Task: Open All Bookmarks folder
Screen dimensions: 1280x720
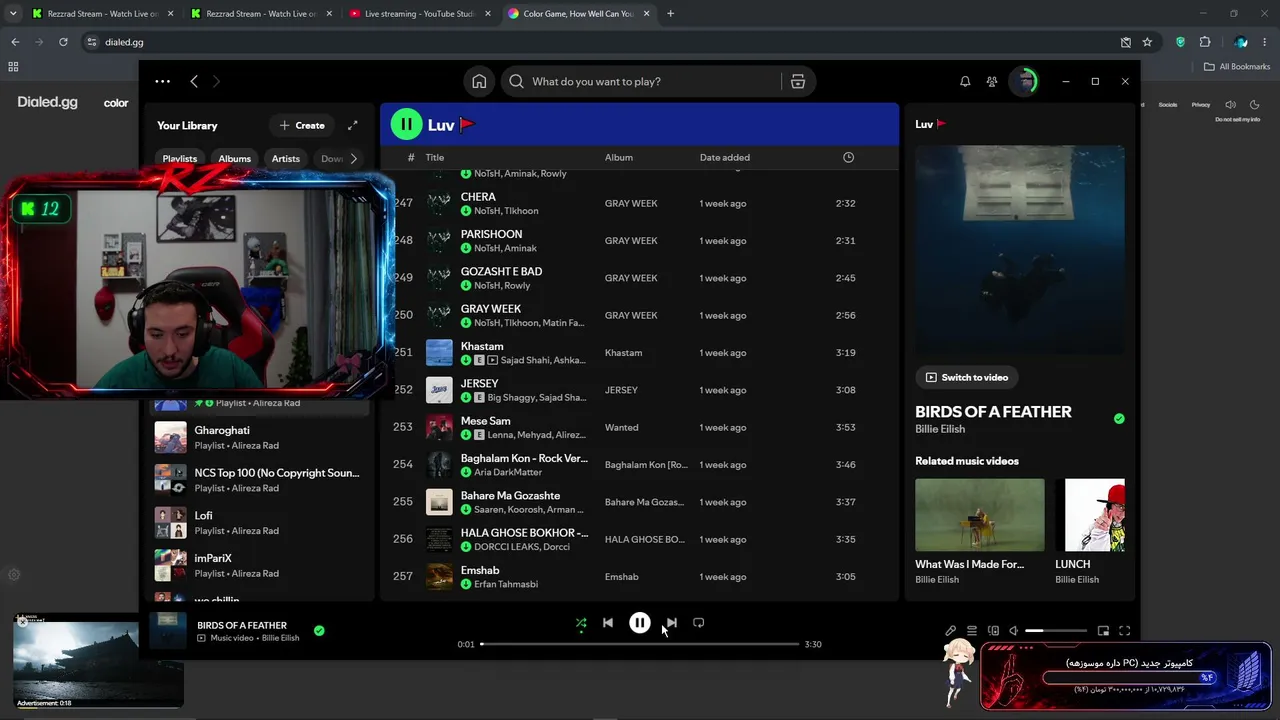Action: (1237, 67)
